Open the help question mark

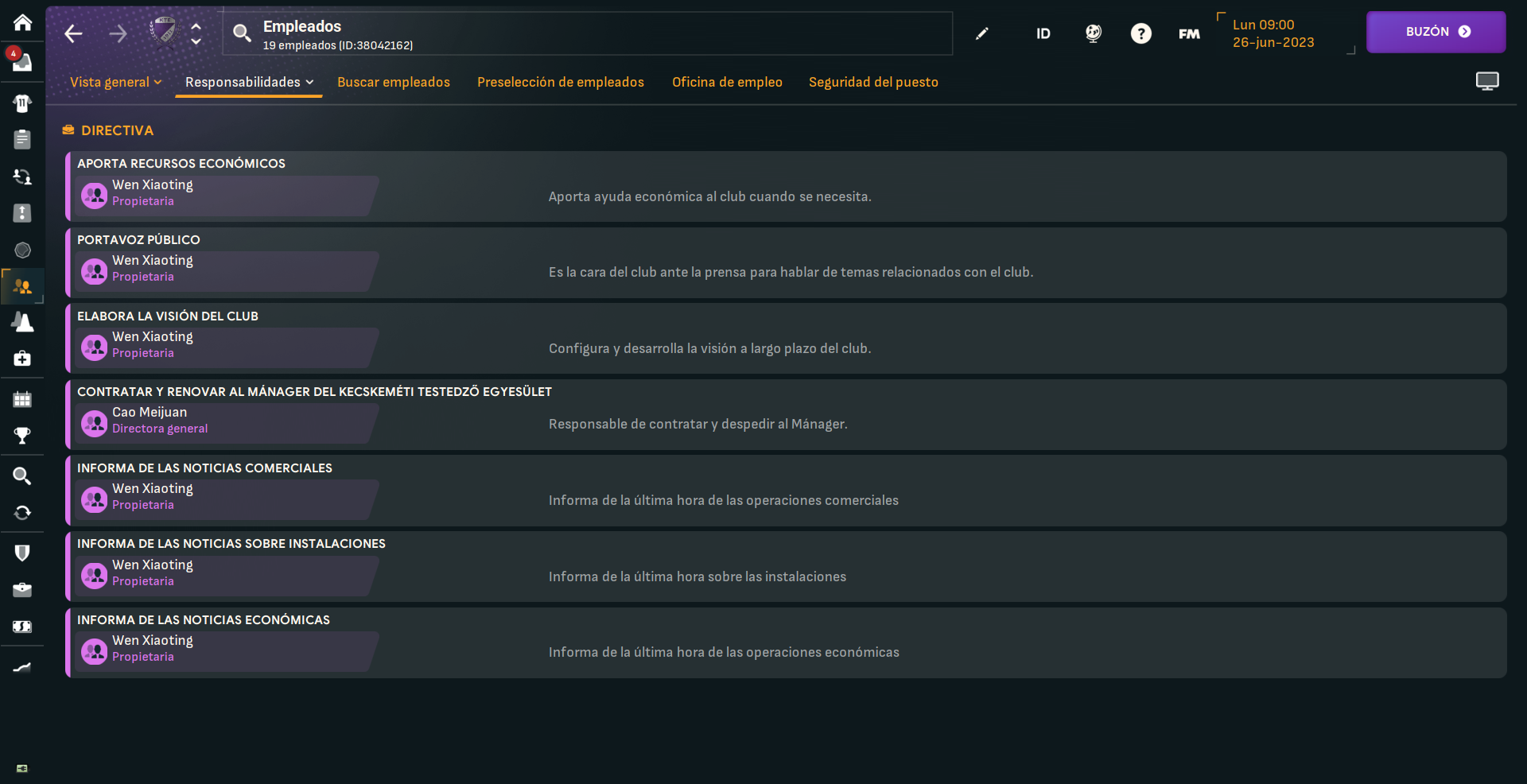(x=1141, y=33)
